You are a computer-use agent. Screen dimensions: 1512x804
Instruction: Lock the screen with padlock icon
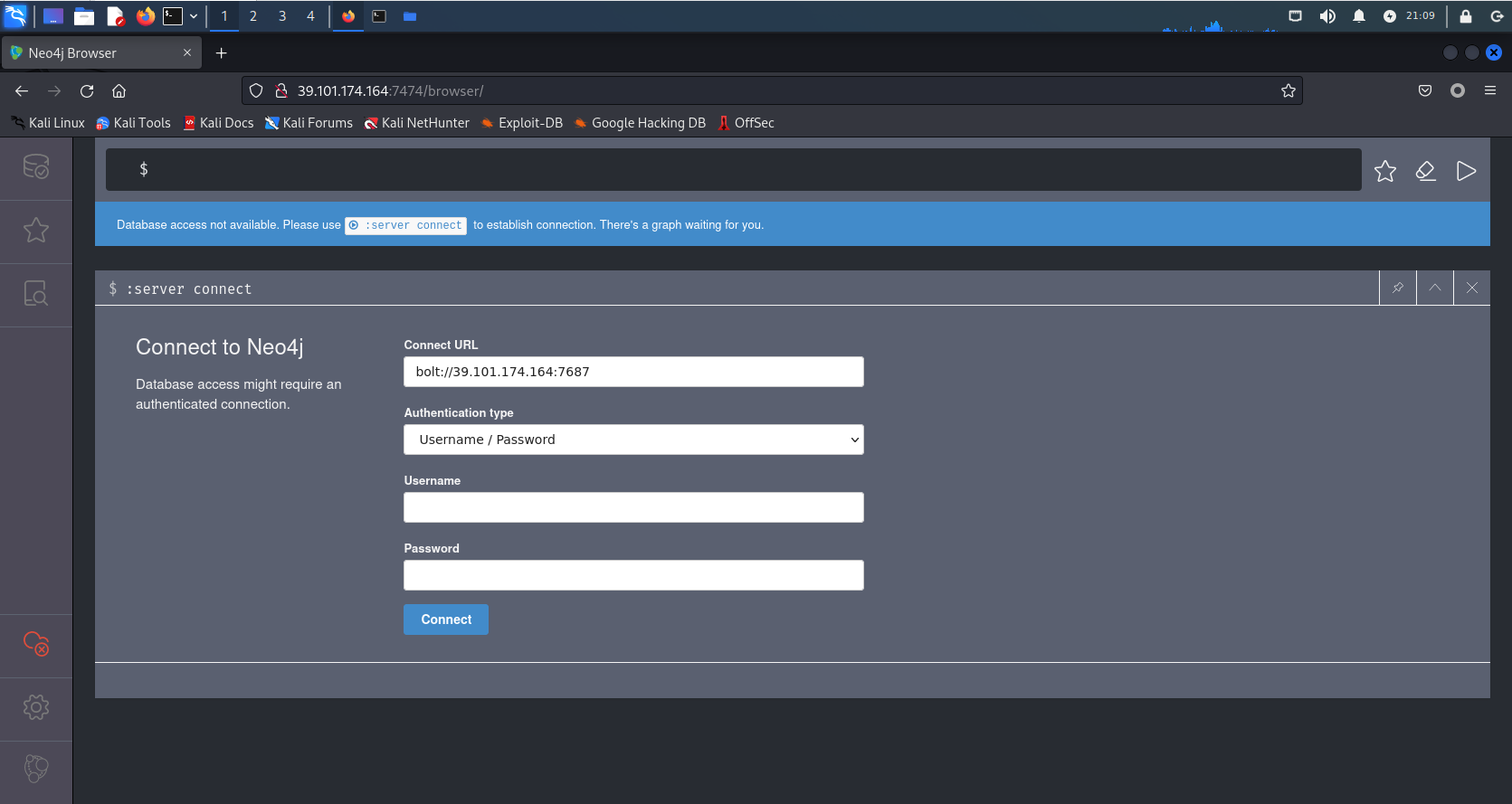pyautogui.click(x=1466, y=16)
